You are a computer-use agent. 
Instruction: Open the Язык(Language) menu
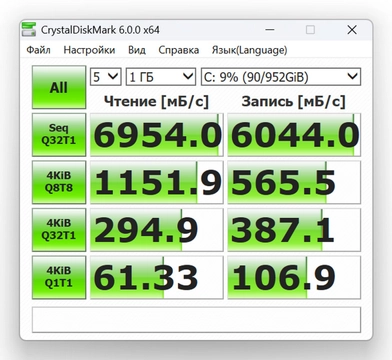(x=249, y=50)
